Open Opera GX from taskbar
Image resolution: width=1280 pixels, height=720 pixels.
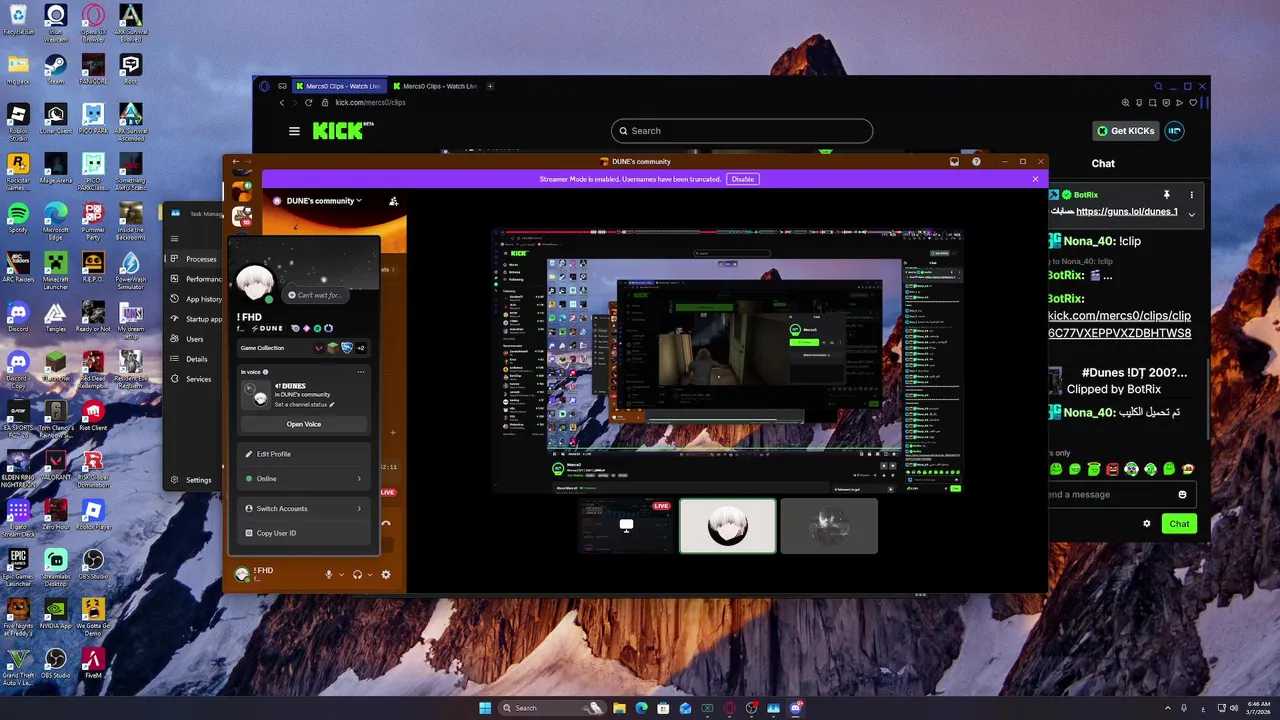point(730,708)
